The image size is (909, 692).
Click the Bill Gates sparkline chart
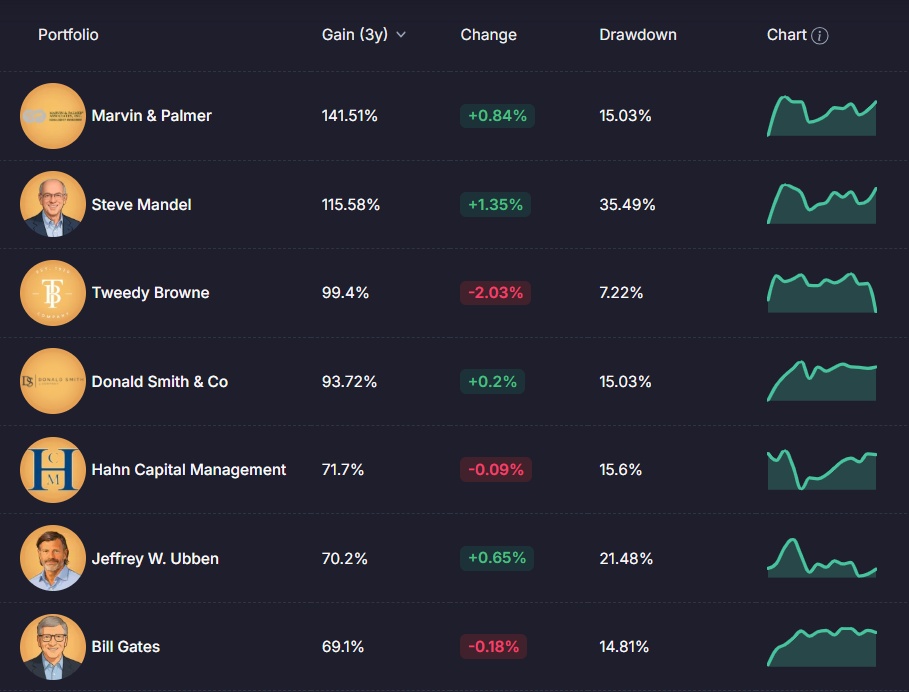pyautogui.click(x=821, y=647)
